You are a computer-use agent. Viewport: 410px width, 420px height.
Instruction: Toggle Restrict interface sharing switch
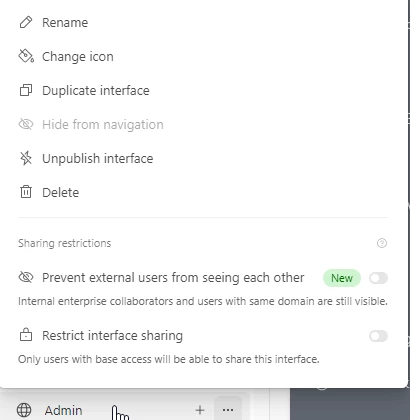click(378, 336)
